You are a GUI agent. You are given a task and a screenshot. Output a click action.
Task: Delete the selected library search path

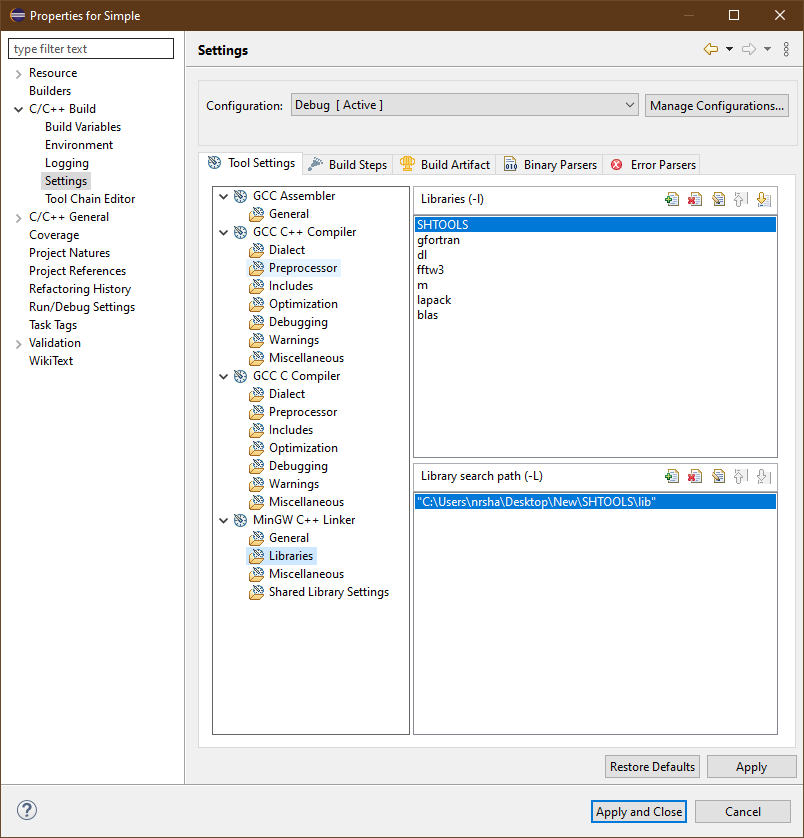695,476
